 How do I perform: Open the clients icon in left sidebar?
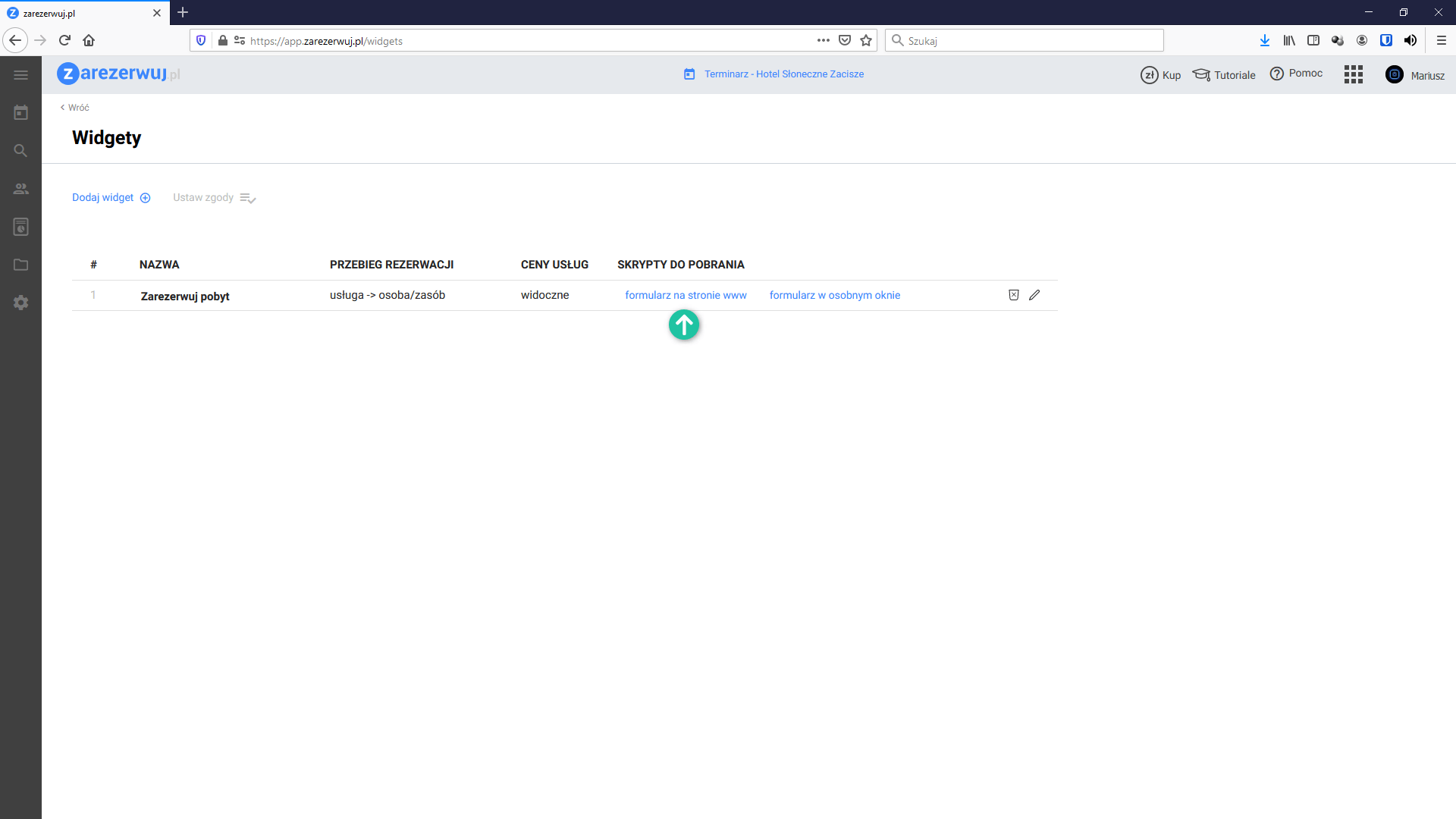click(x=20, y=189)
